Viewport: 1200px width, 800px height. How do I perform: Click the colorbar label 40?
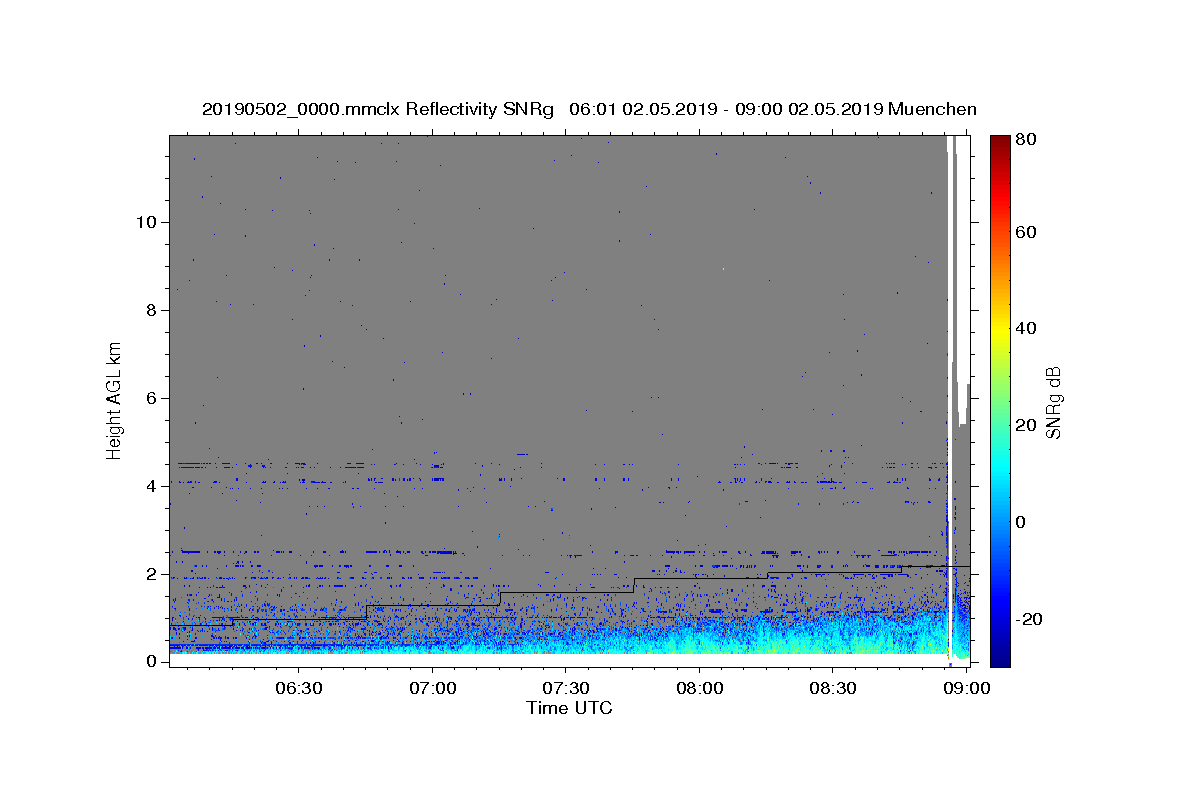tap(1027, 328)
